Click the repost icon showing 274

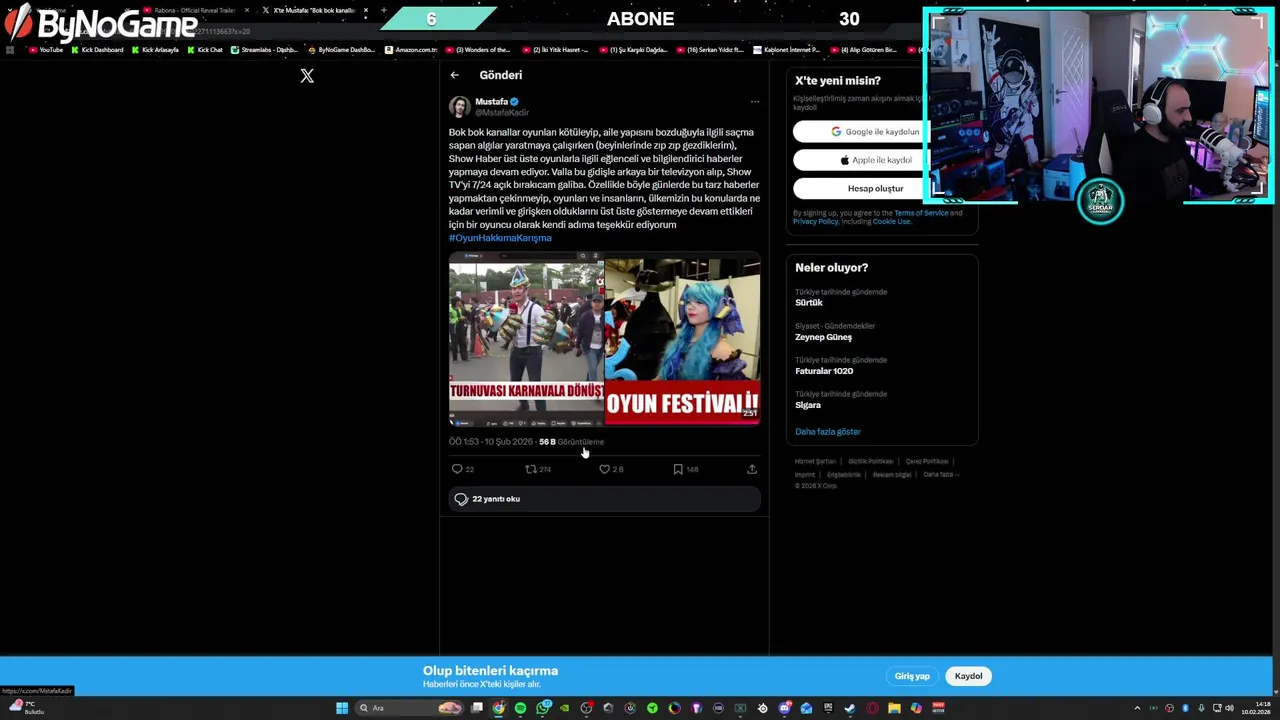[531, 469]
